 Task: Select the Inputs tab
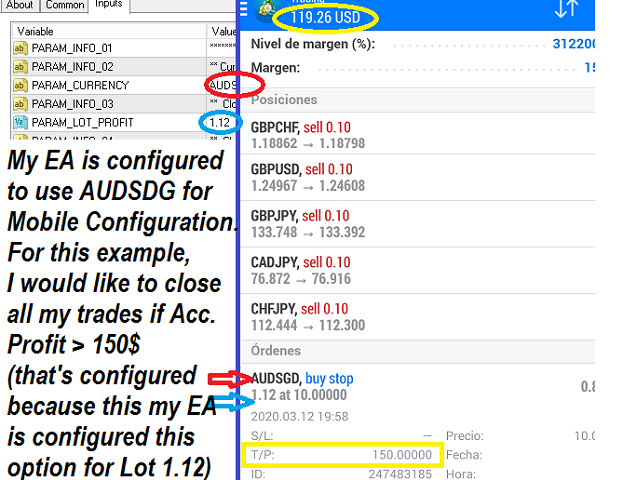109,4
